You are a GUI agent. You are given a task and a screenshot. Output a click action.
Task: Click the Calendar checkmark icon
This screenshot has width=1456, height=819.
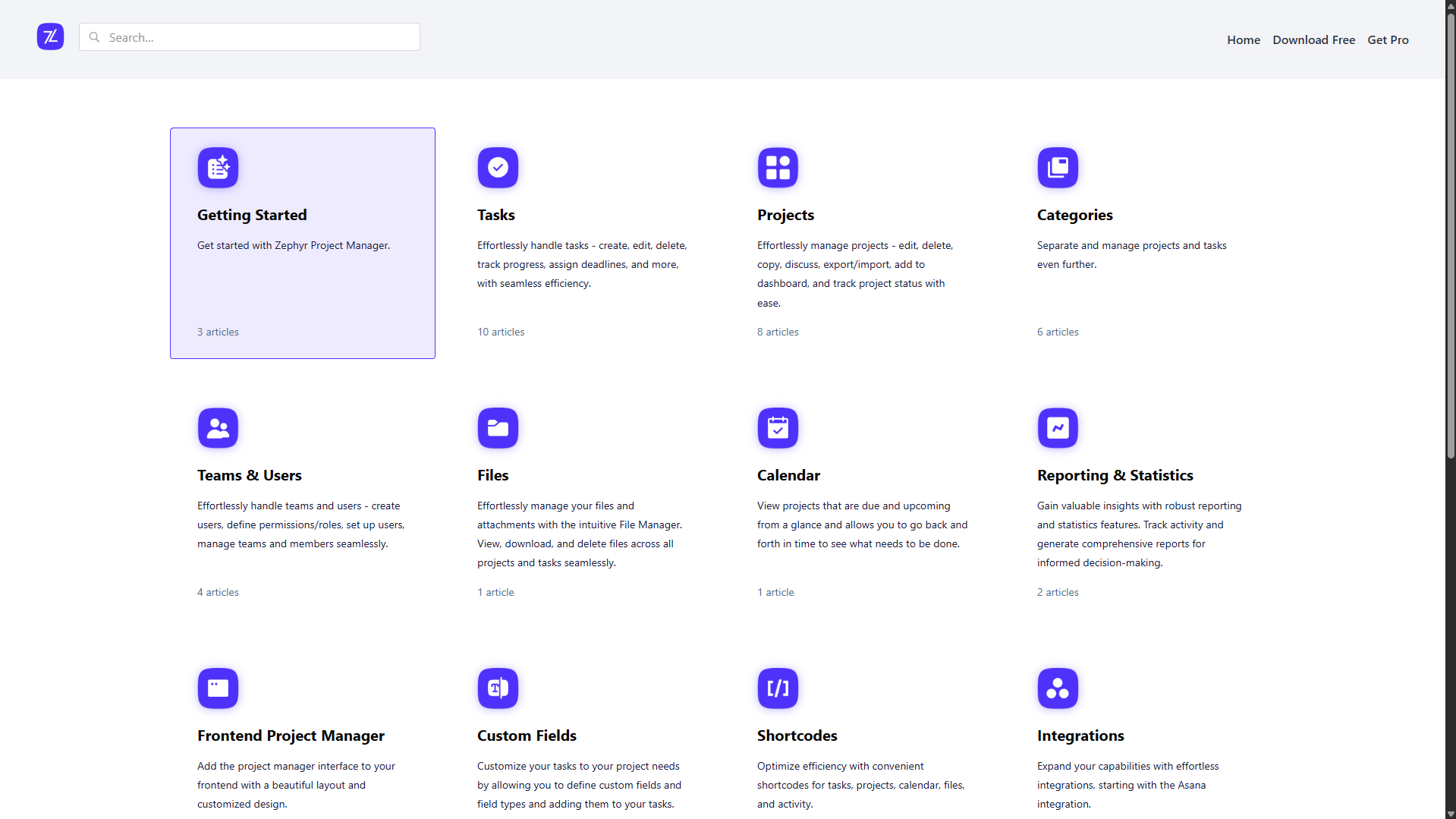(778, 427)
